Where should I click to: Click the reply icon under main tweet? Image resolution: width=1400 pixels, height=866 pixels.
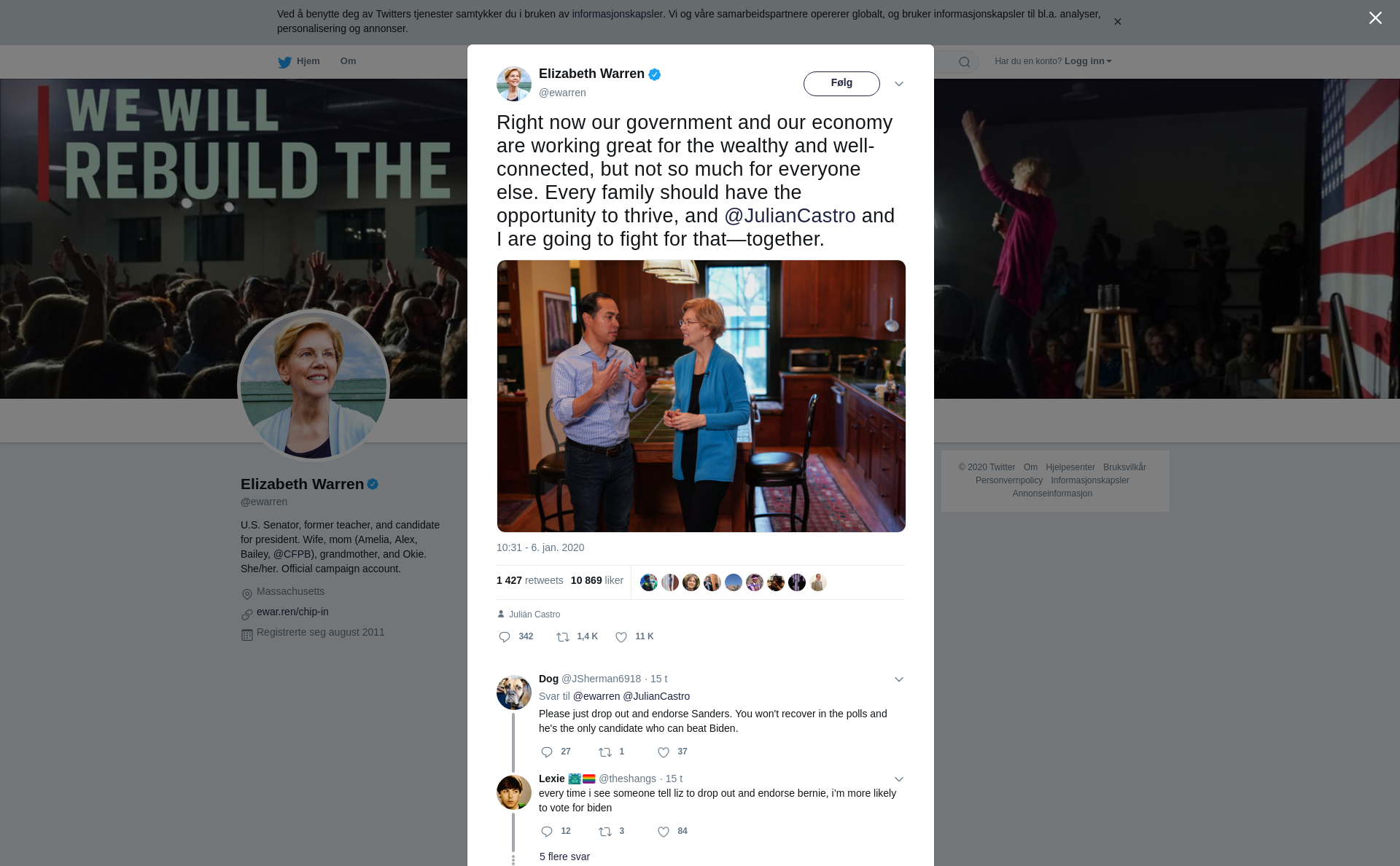pyautogui.click(x=505, y=637)
